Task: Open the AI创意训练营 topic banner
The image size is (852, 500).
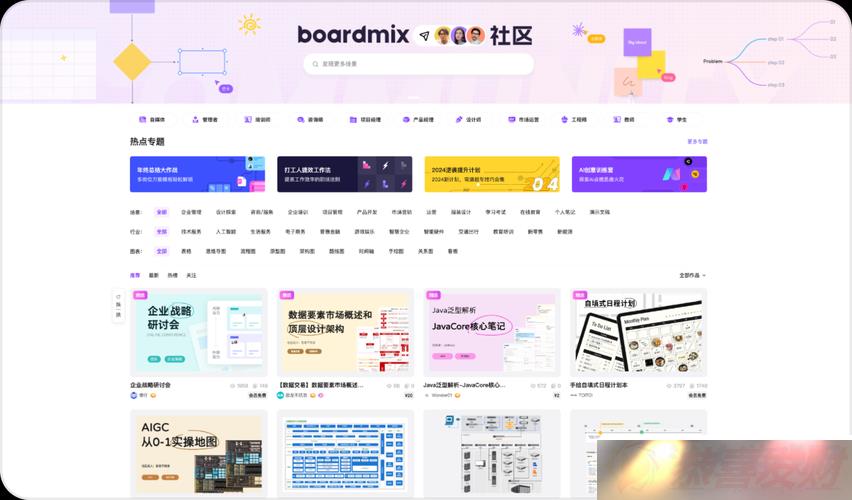Action: (639, 174)
